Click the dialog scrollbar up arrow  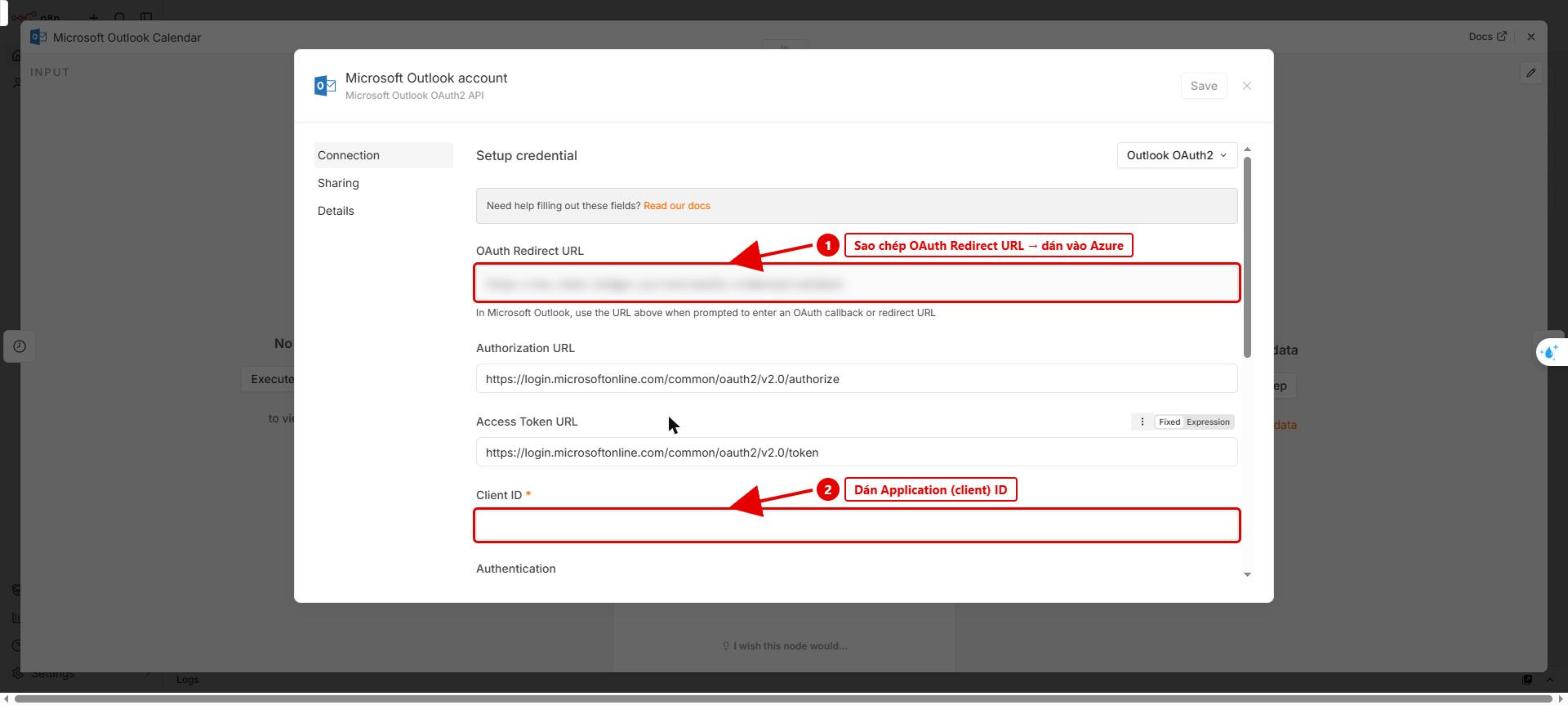[1247, 149]
